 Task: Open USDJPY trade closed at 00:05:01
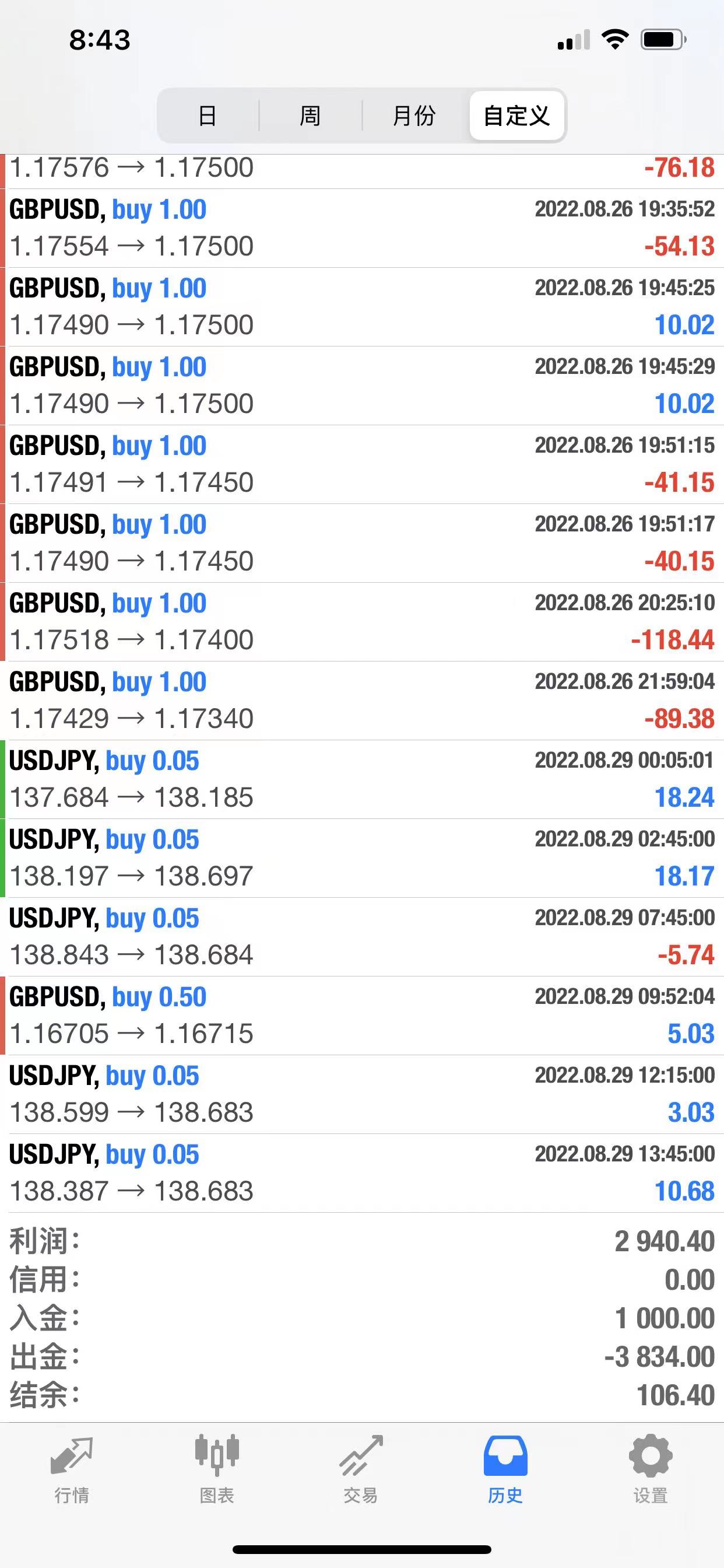coord(362,779)
